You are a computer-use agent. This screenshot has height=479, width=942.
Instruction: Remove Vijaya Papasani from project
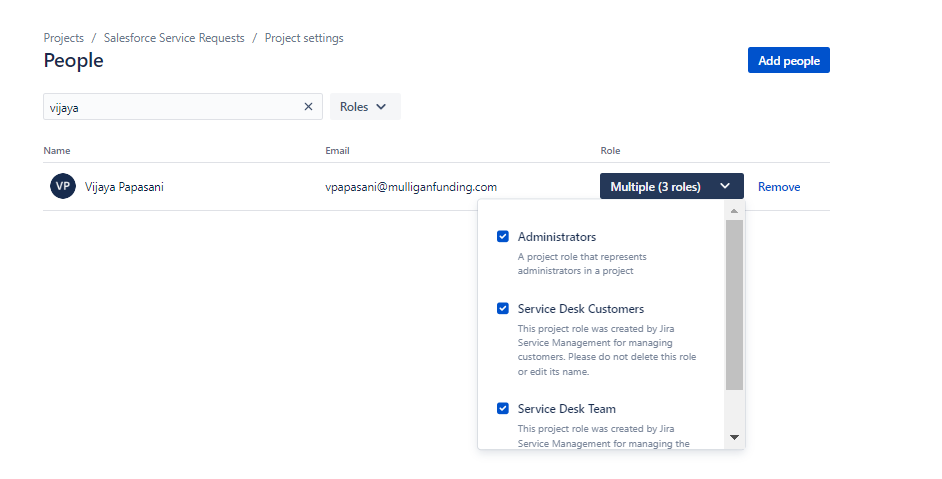pyautogui.click(x=779, y=187)
